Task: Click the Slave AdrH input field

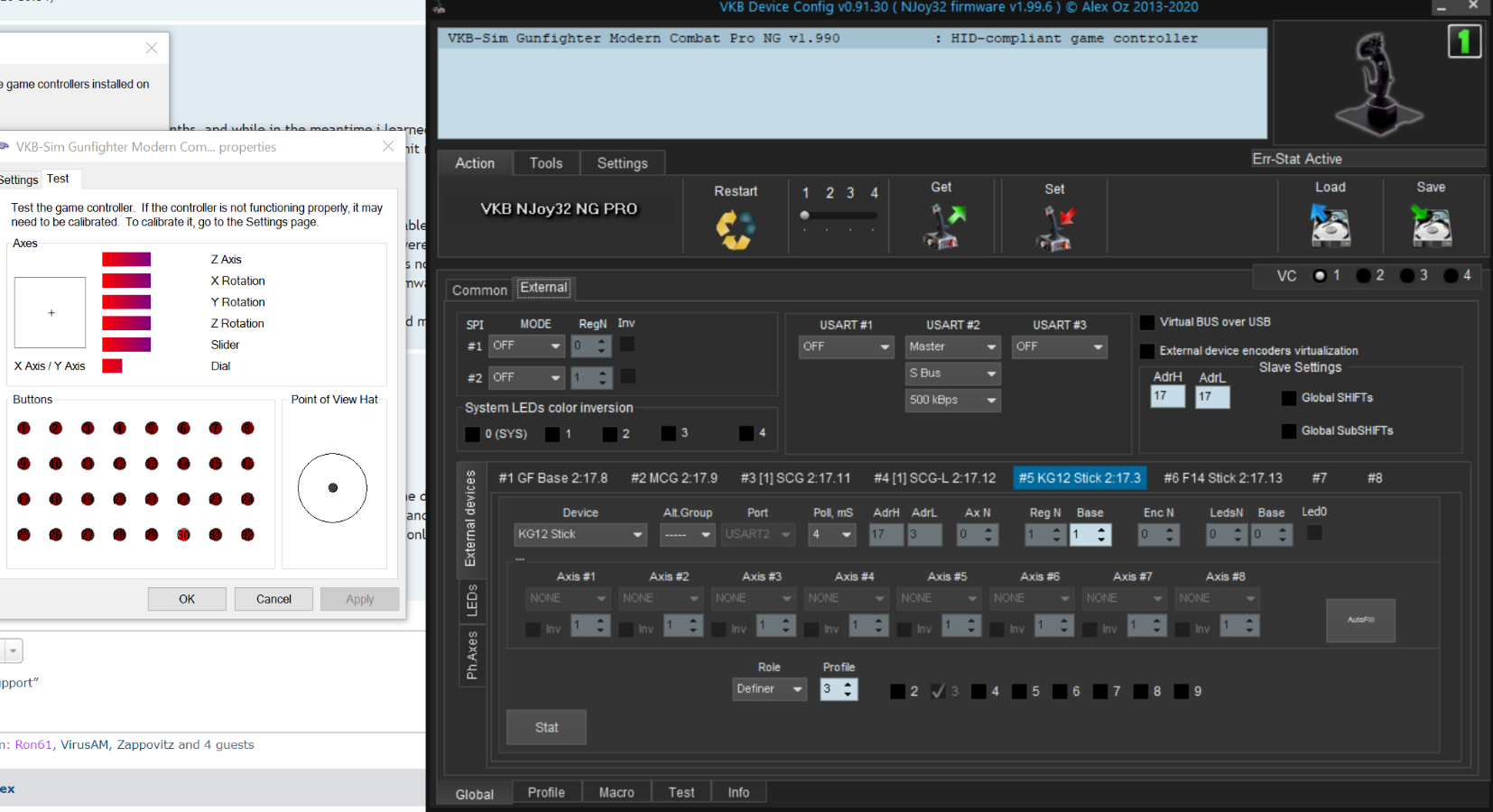Action: 1167,396
